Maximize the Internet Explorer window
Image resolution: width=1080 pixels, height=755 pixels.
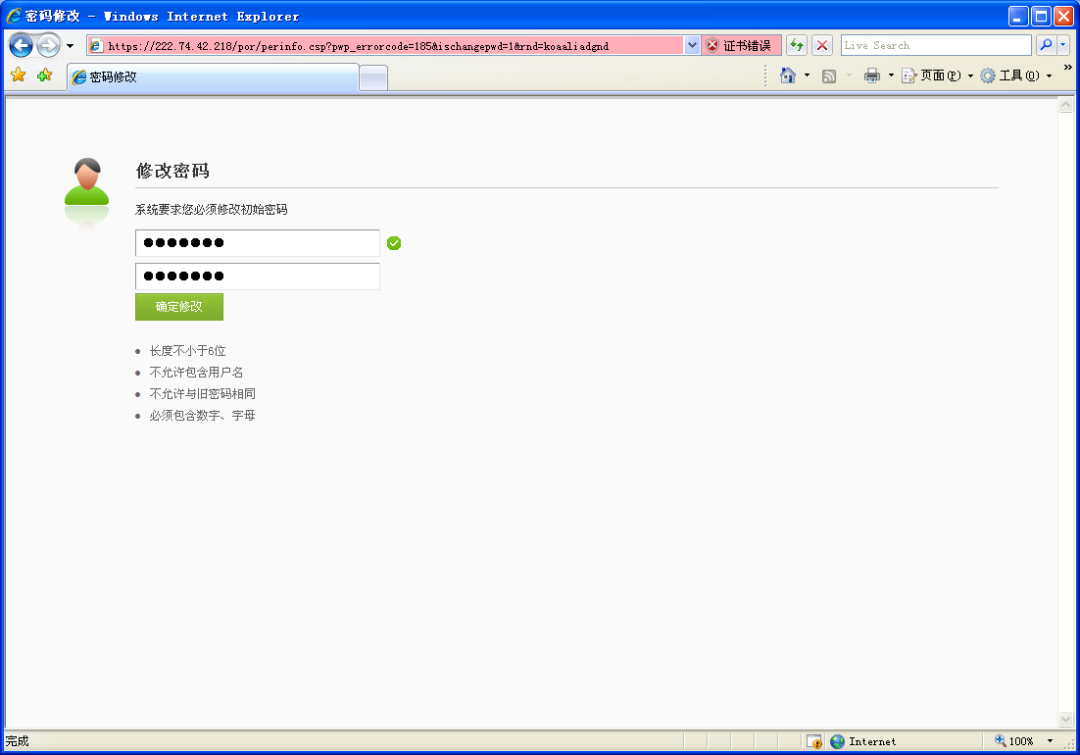pyautogui.click(x=1041, y=17)
